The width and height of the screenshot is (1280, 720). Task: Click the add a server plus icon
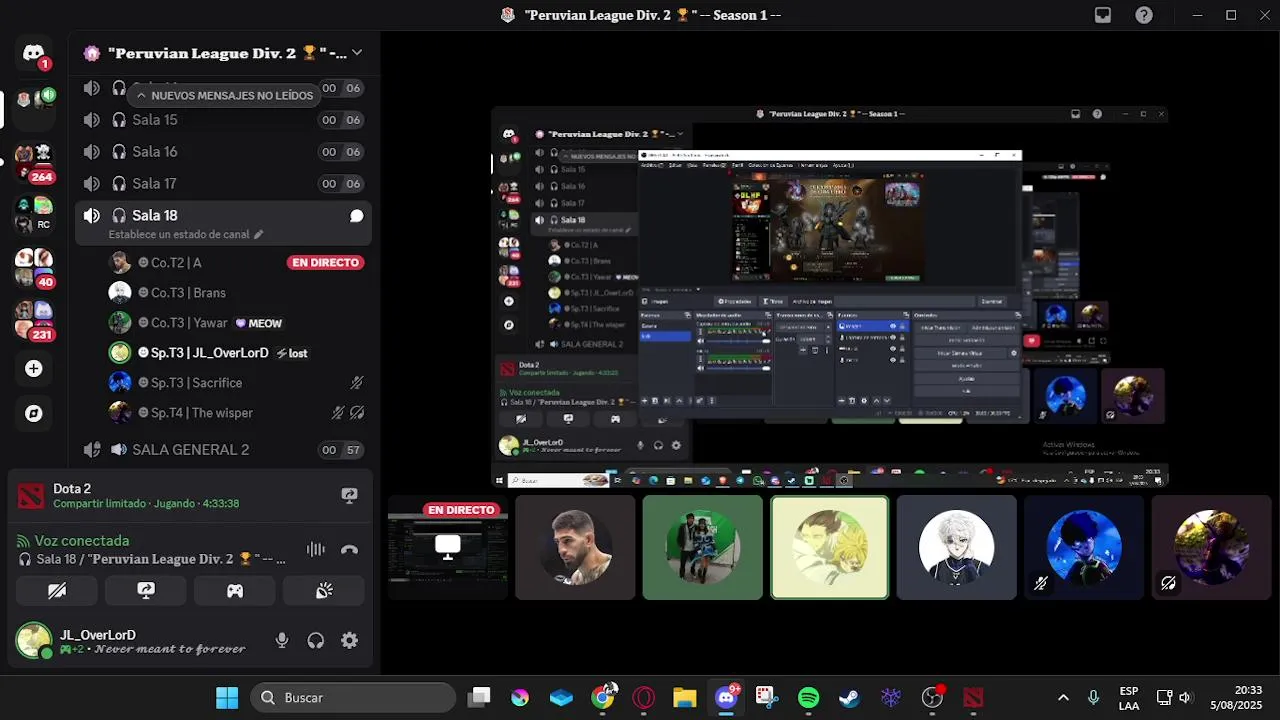pyautogui.click(x=33, y=368)
